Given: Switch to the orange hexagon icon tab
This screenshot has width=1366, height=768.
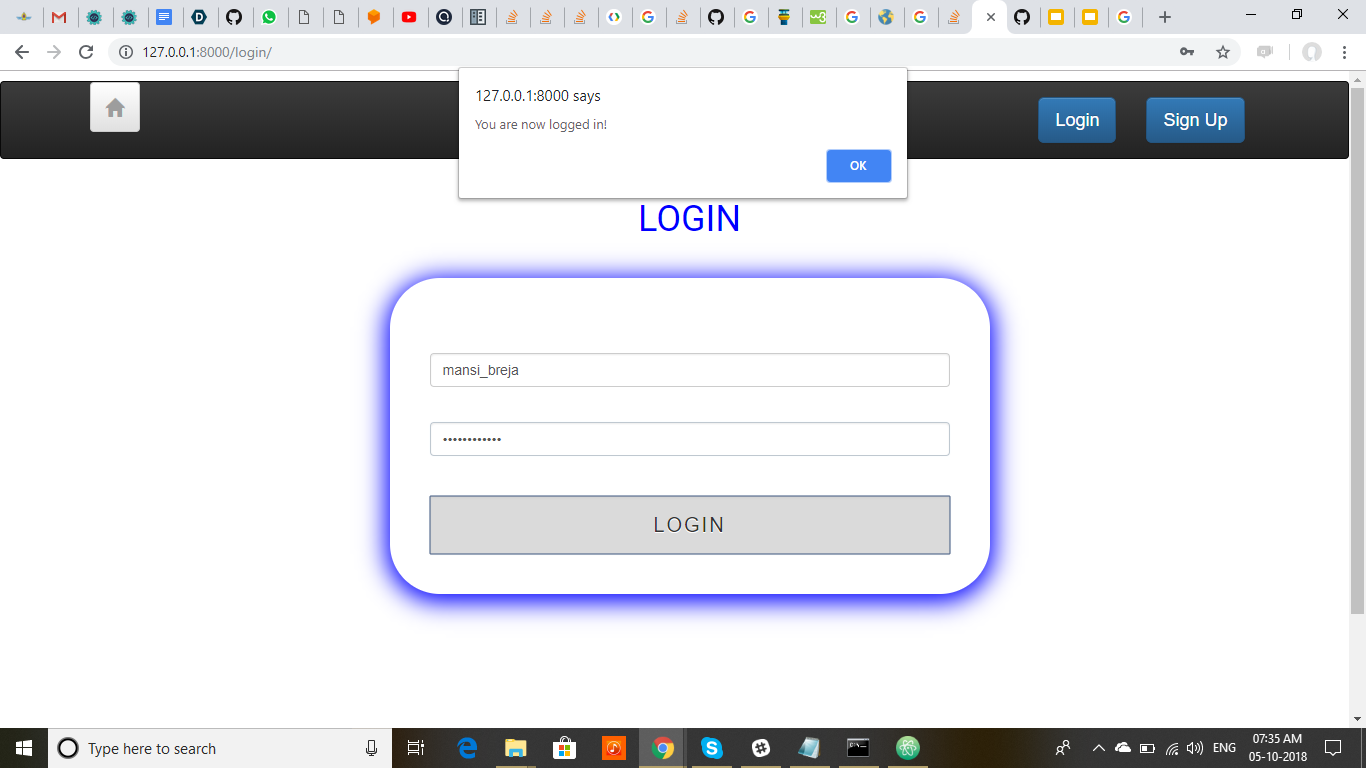Looking at the screenshot, I should (x=373, y=17).
